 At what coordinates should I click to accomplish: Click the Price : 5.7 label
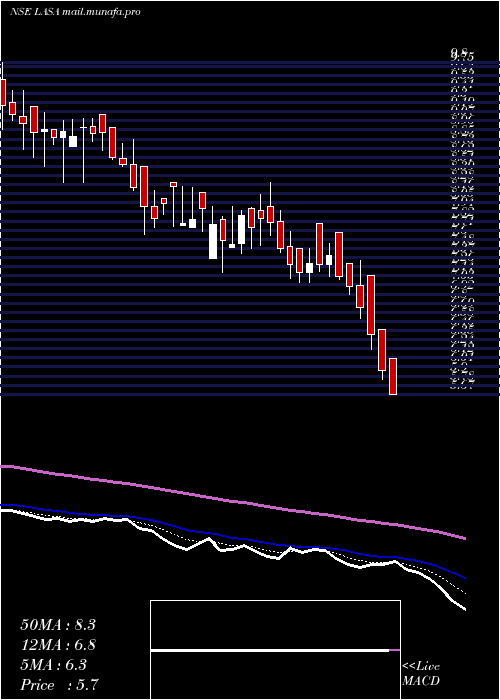click(59, 685)
